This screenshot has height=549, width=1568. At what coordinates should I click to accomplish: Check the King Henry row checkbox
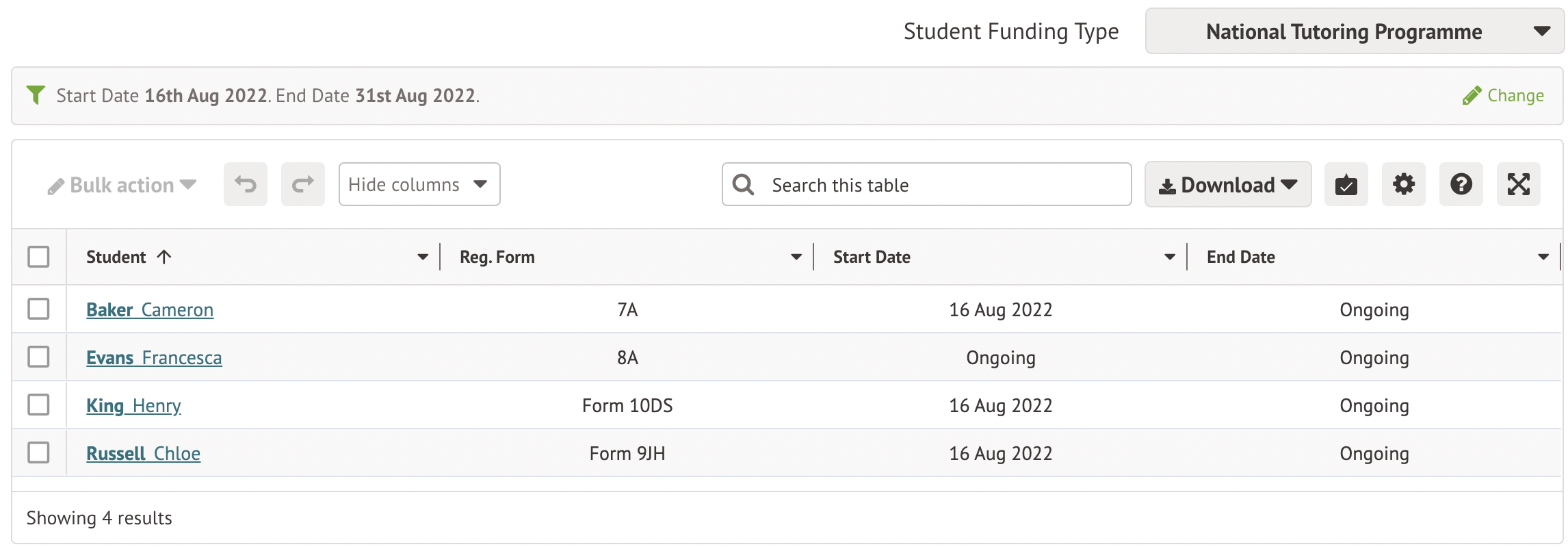39,405
